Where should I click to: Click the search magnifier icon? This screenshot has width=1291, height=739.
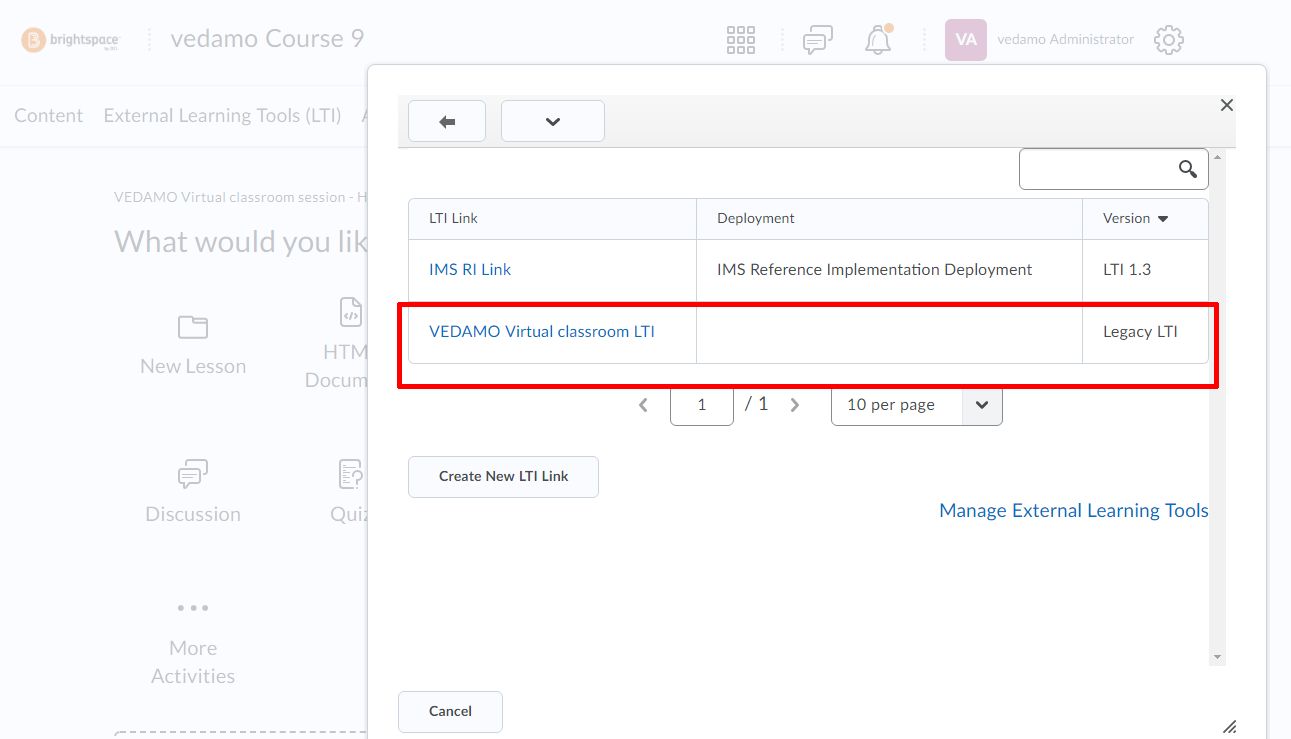[1188, 169]
